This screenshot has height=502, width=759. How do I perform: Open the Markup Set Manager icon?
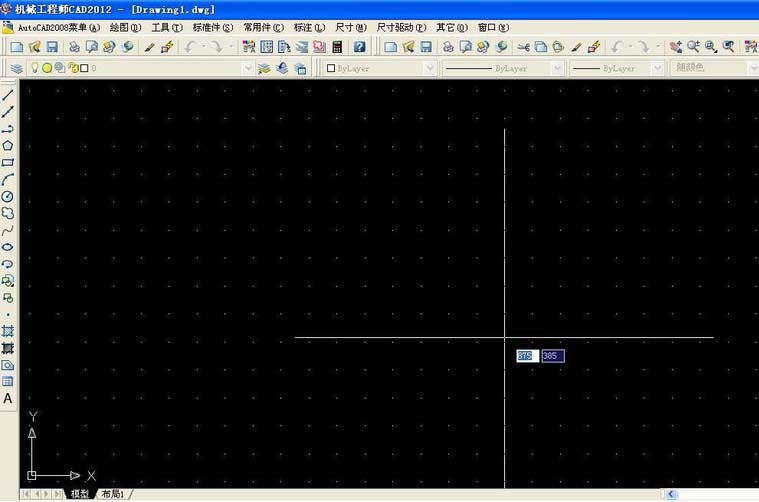[x=319, y=47]
